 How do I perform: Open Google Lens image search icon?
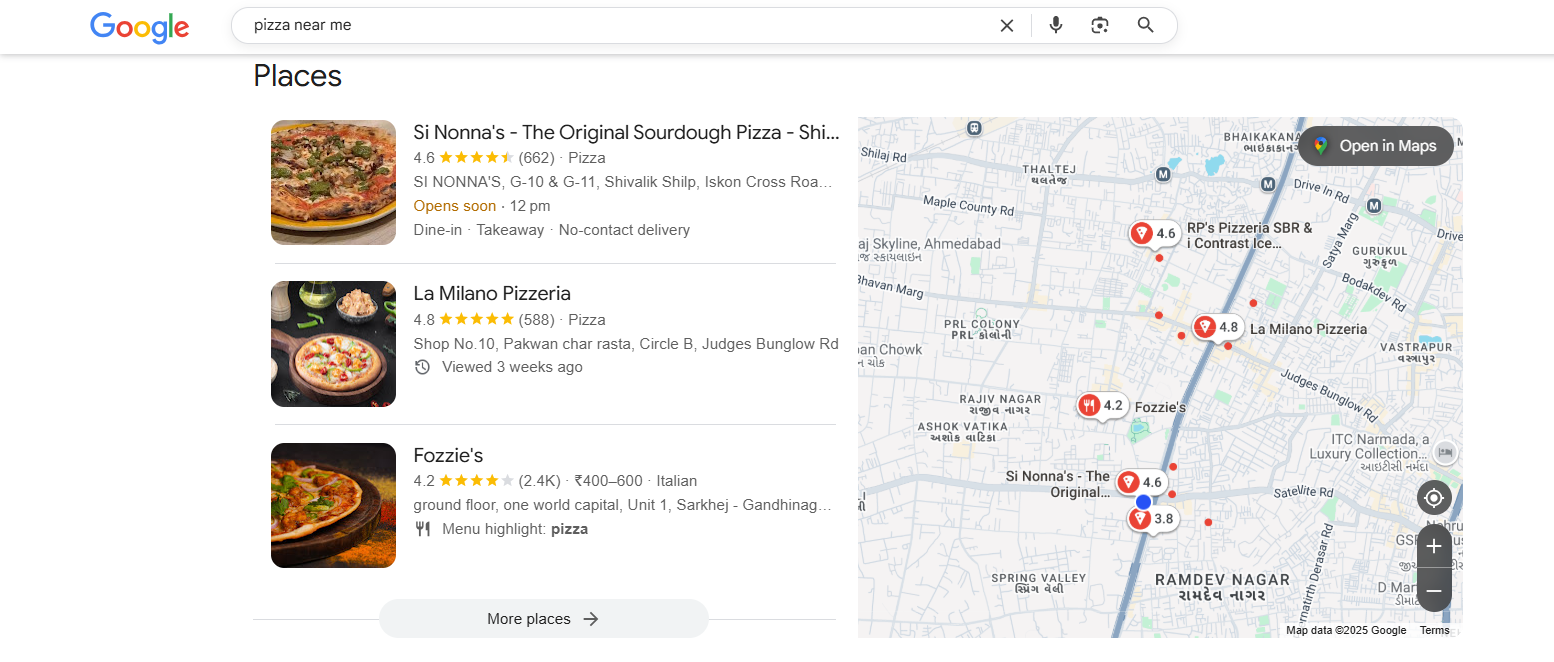[x=1100, y=26]
